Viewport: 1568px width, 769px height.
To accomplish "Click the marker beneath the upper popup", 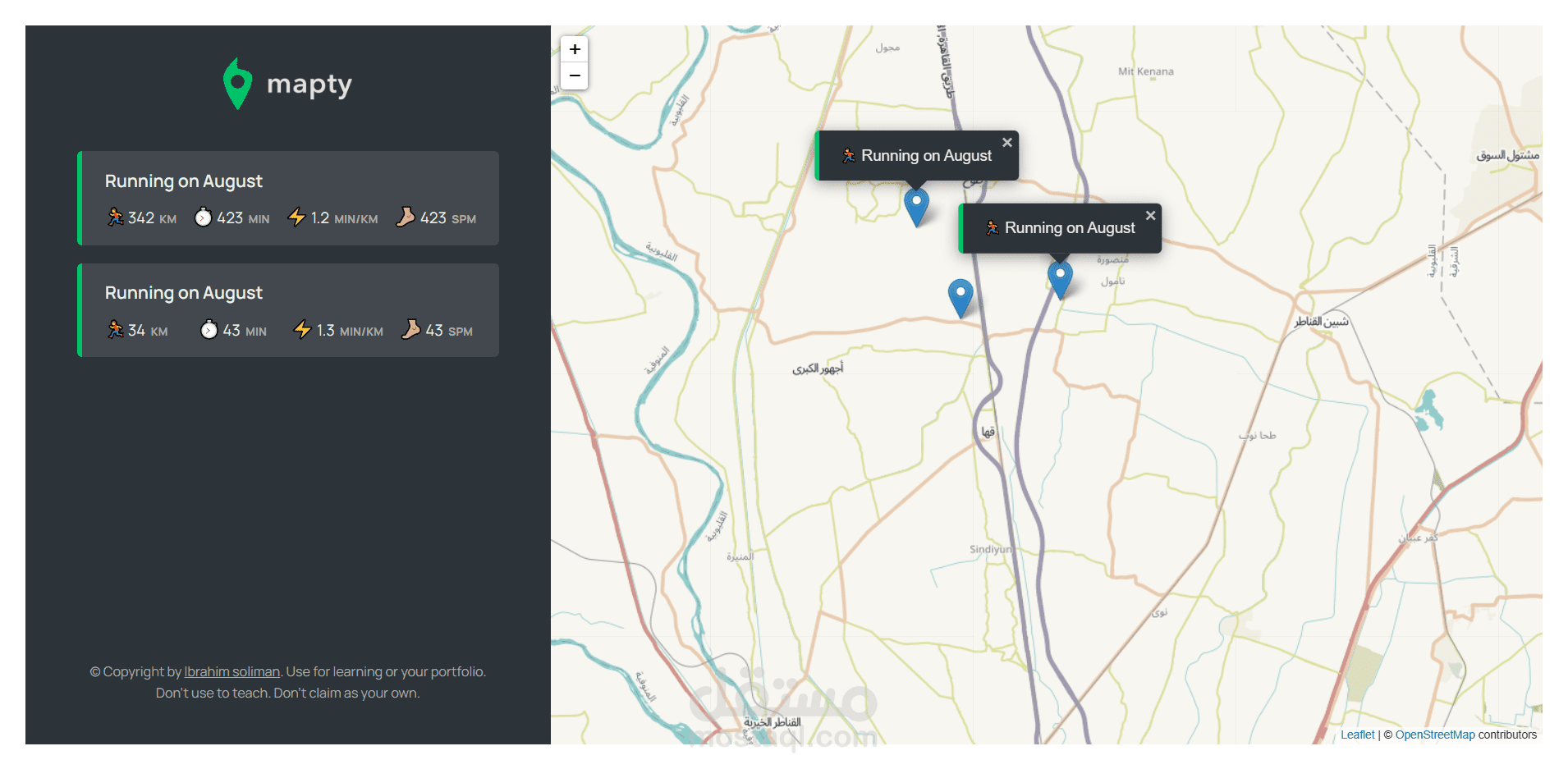I will tap(917, 205).
